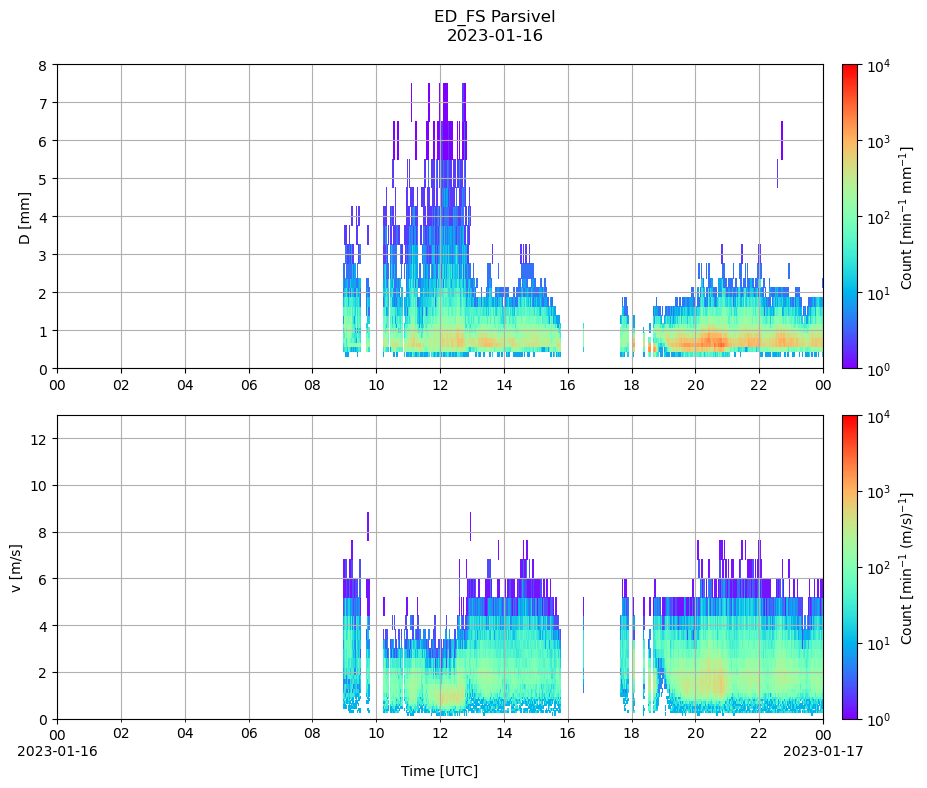927x788 pixels.
Task: Click the y-tick '10' on the velocity axis
Action: [39, 486]
